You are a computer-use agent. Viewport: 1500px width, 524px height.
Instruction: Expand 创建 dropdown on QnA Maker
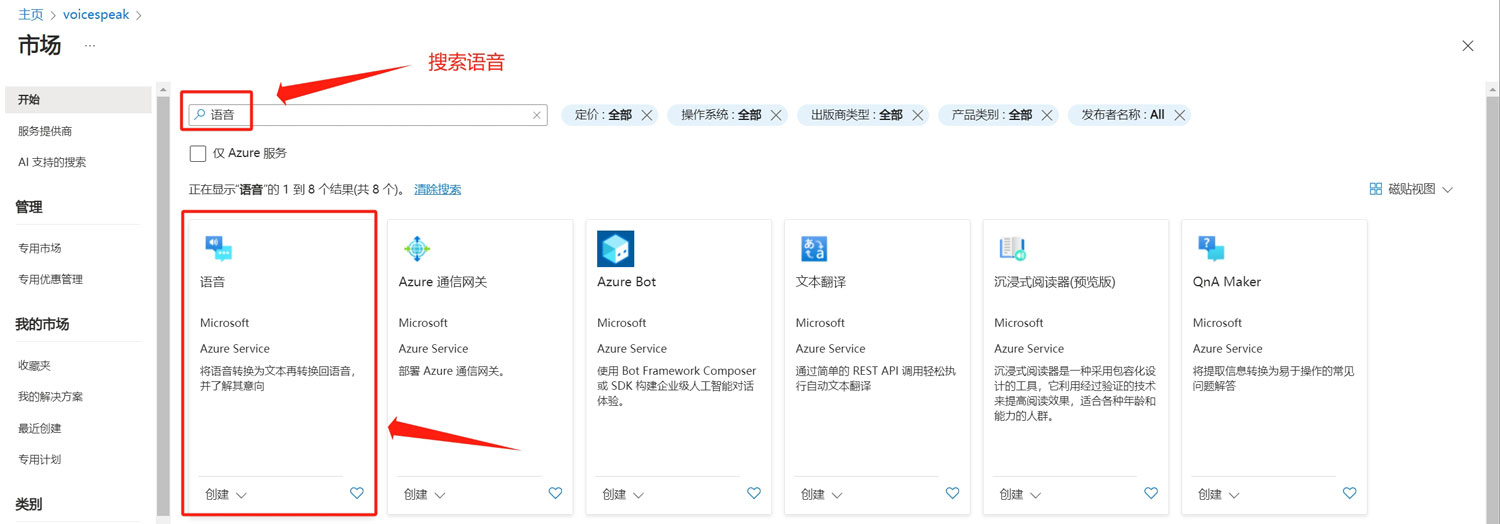tap(1219, 494)
